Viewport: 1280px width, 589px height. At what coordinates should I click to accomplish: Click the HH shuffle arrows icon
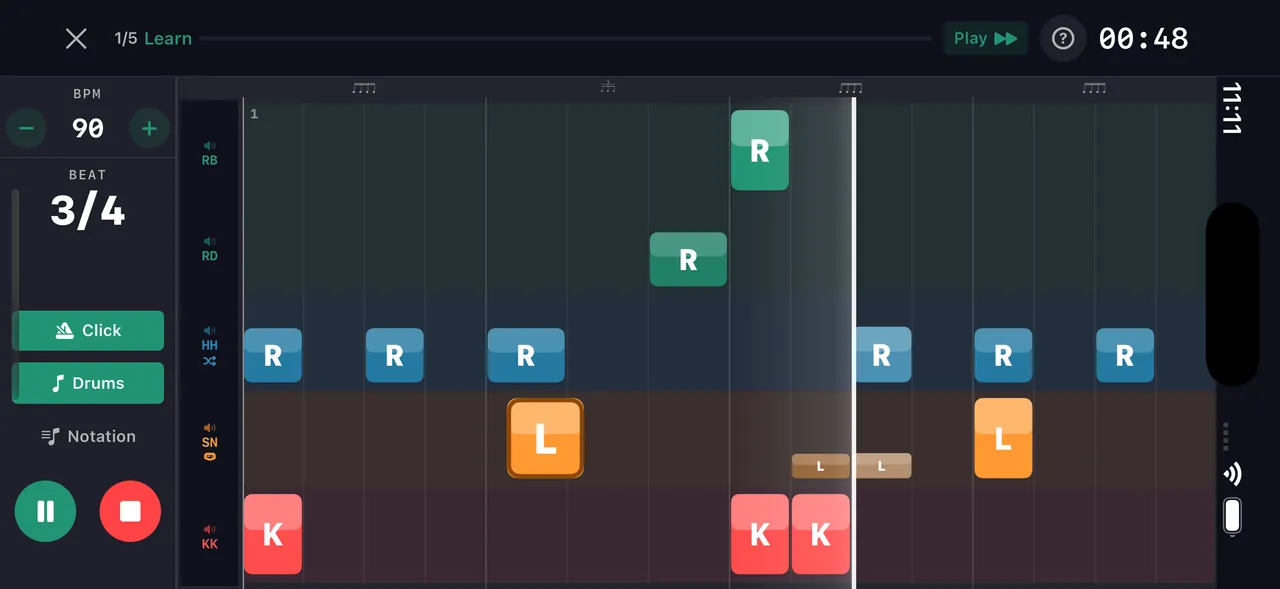coord(210,361)
